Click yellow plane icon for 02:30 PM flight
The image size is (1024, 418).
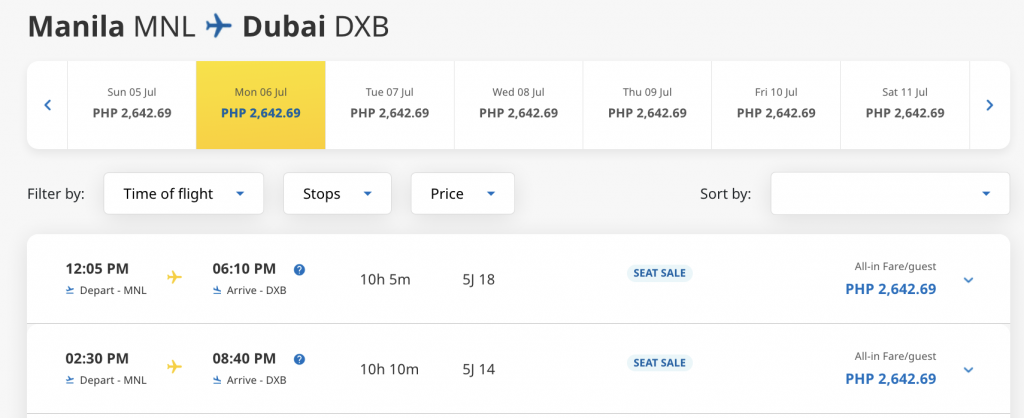(x=174, y=366)
